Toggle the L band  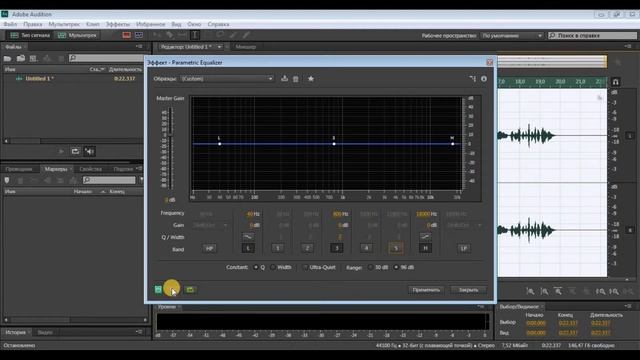(248, 248)
